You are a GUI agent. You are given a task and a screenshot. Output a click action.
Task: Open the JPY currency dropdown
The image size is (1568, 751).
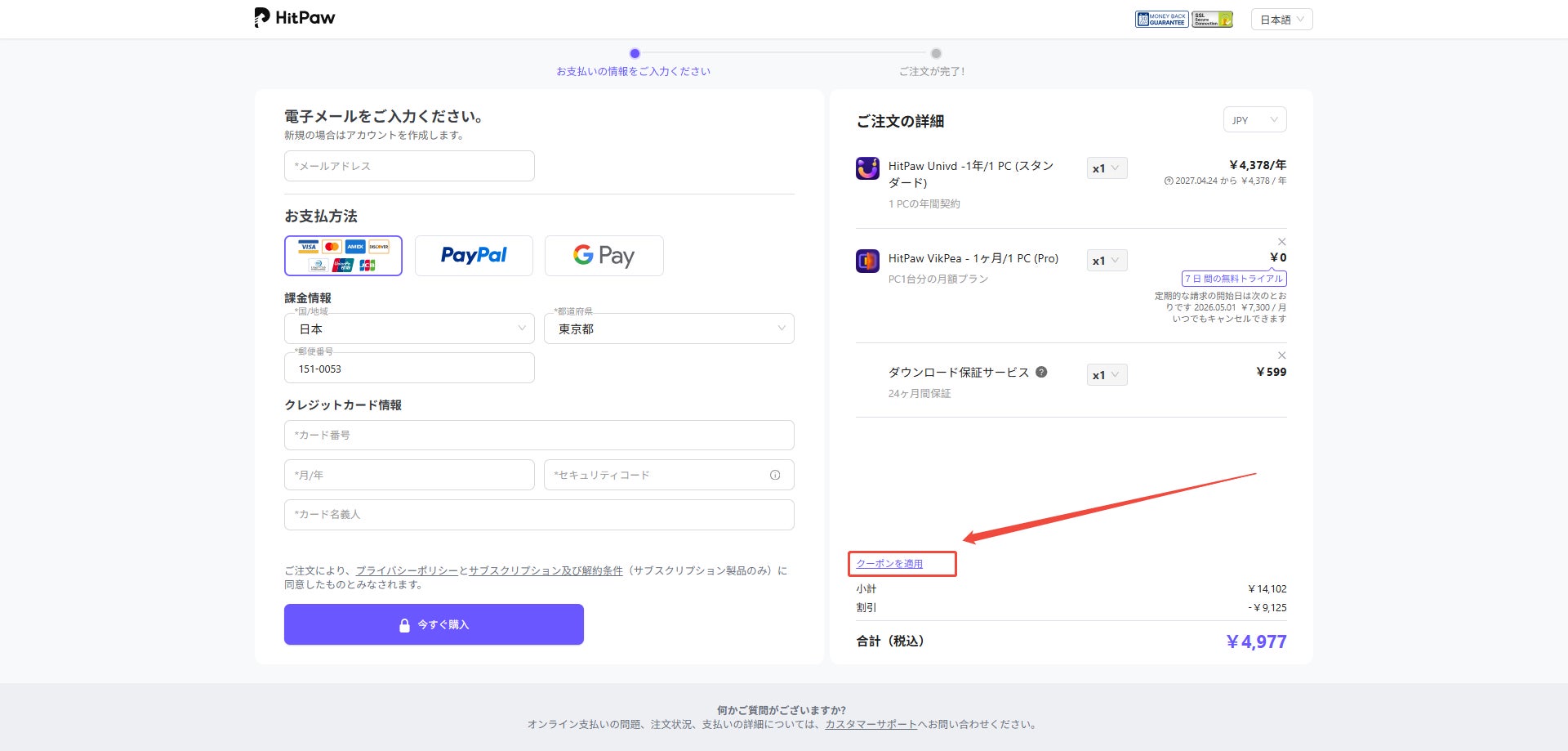[1254, 120]
